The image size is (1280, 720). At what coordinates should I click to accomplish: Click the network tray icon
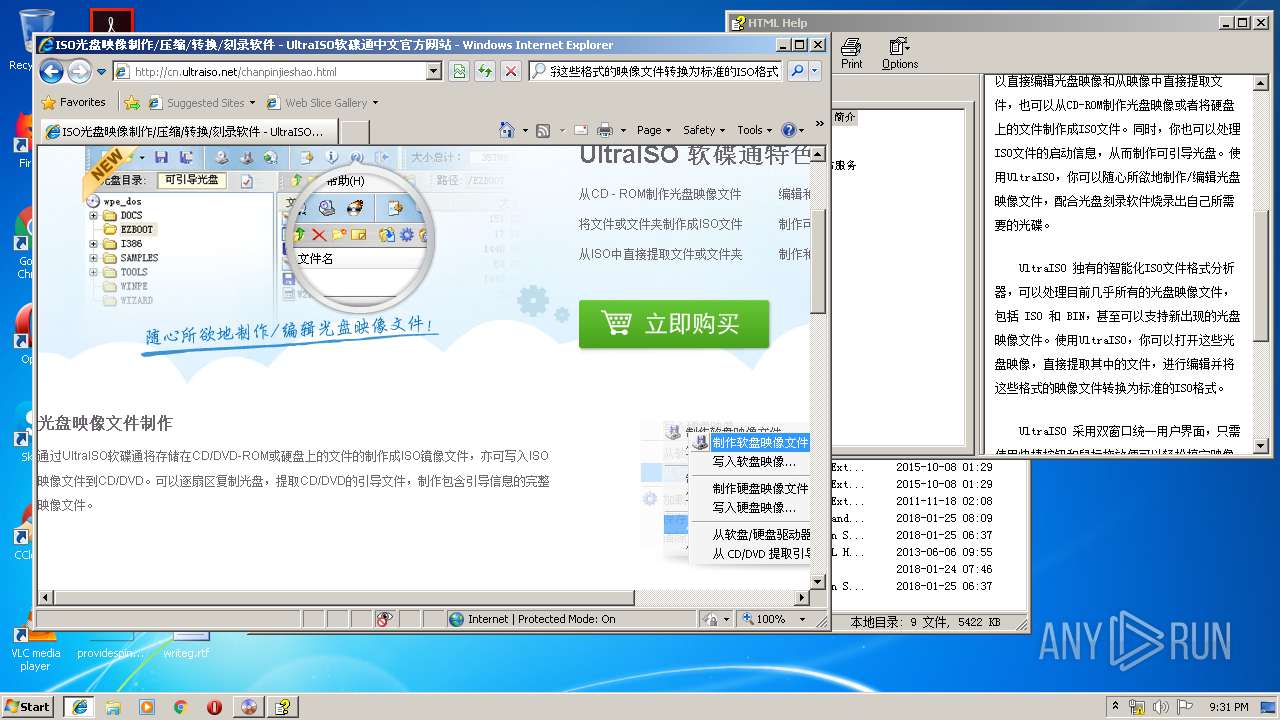1138,707
